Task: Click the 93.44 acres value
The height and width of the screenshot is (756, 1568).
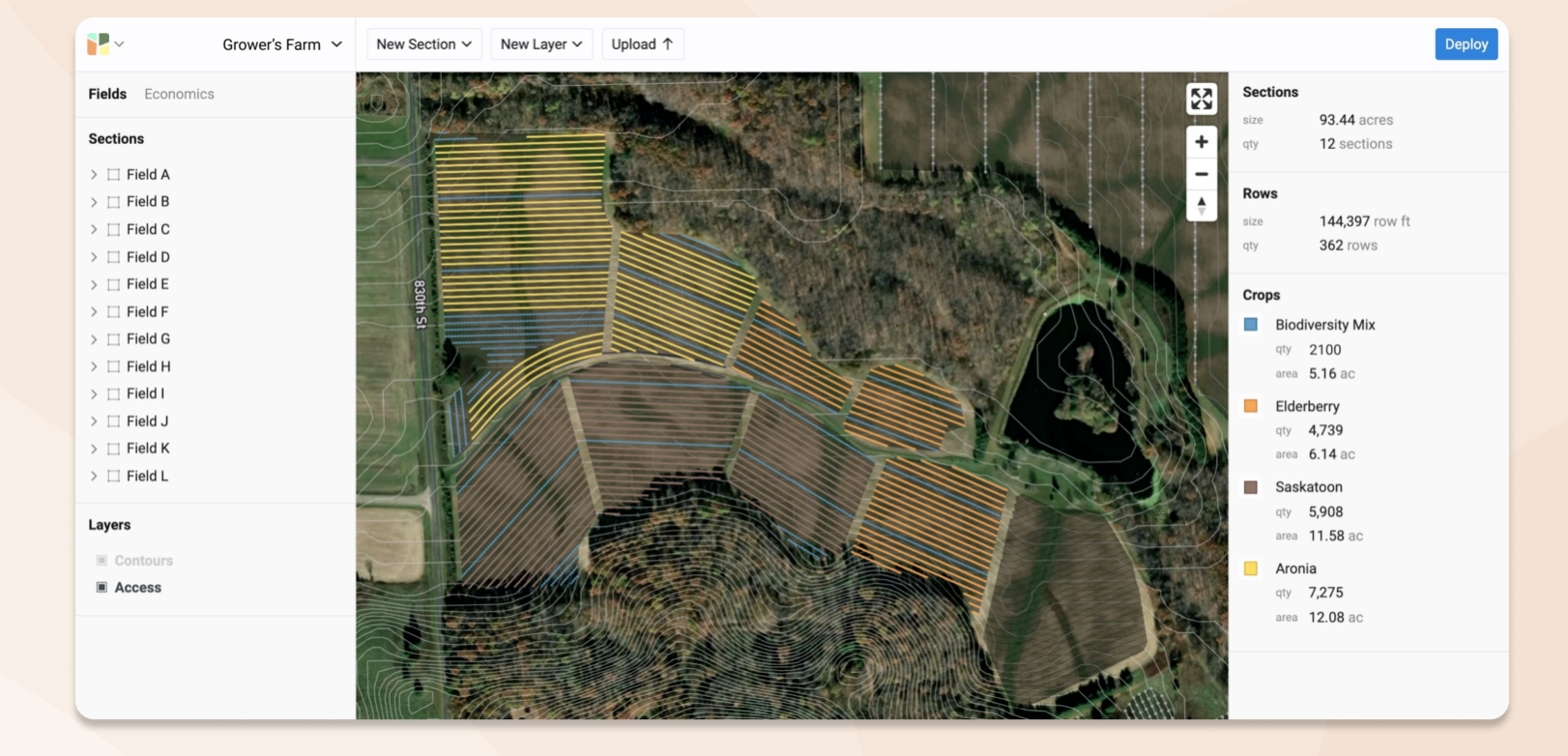Action: click(x=1356, y=120)
